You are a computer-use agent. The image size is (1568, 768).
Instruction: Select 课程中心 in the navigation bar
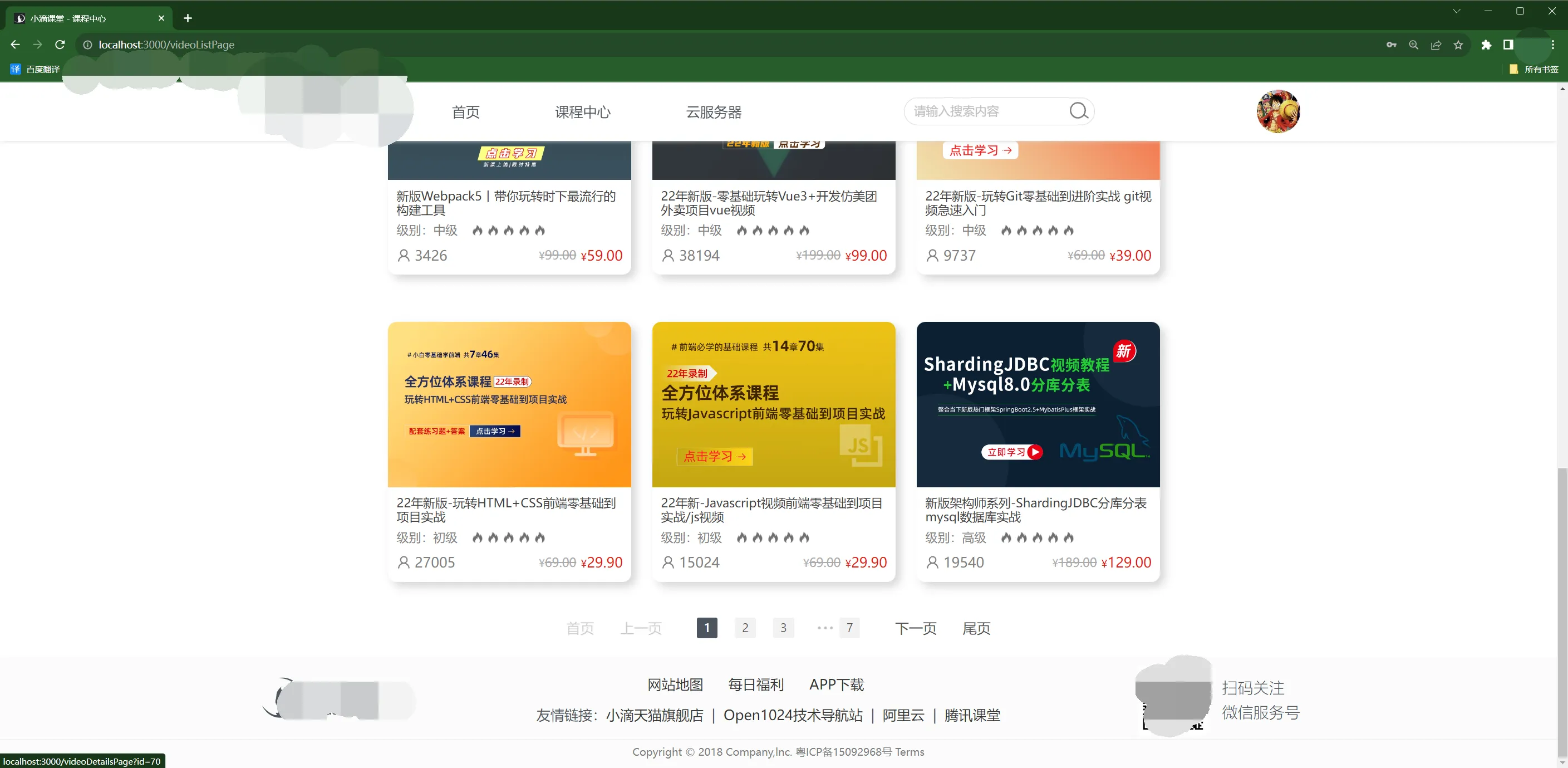pos(583,112)
